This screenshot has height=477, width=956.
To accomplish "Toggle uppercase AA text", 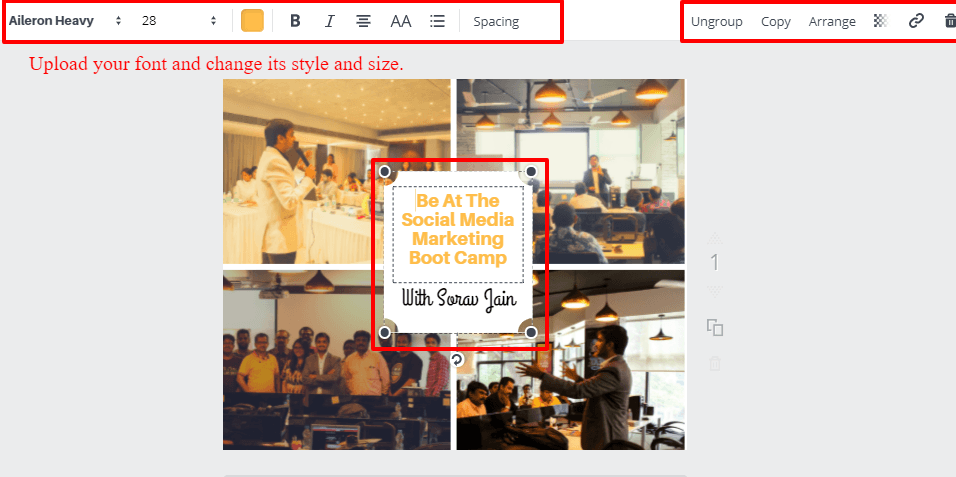I will pos(401,21).
